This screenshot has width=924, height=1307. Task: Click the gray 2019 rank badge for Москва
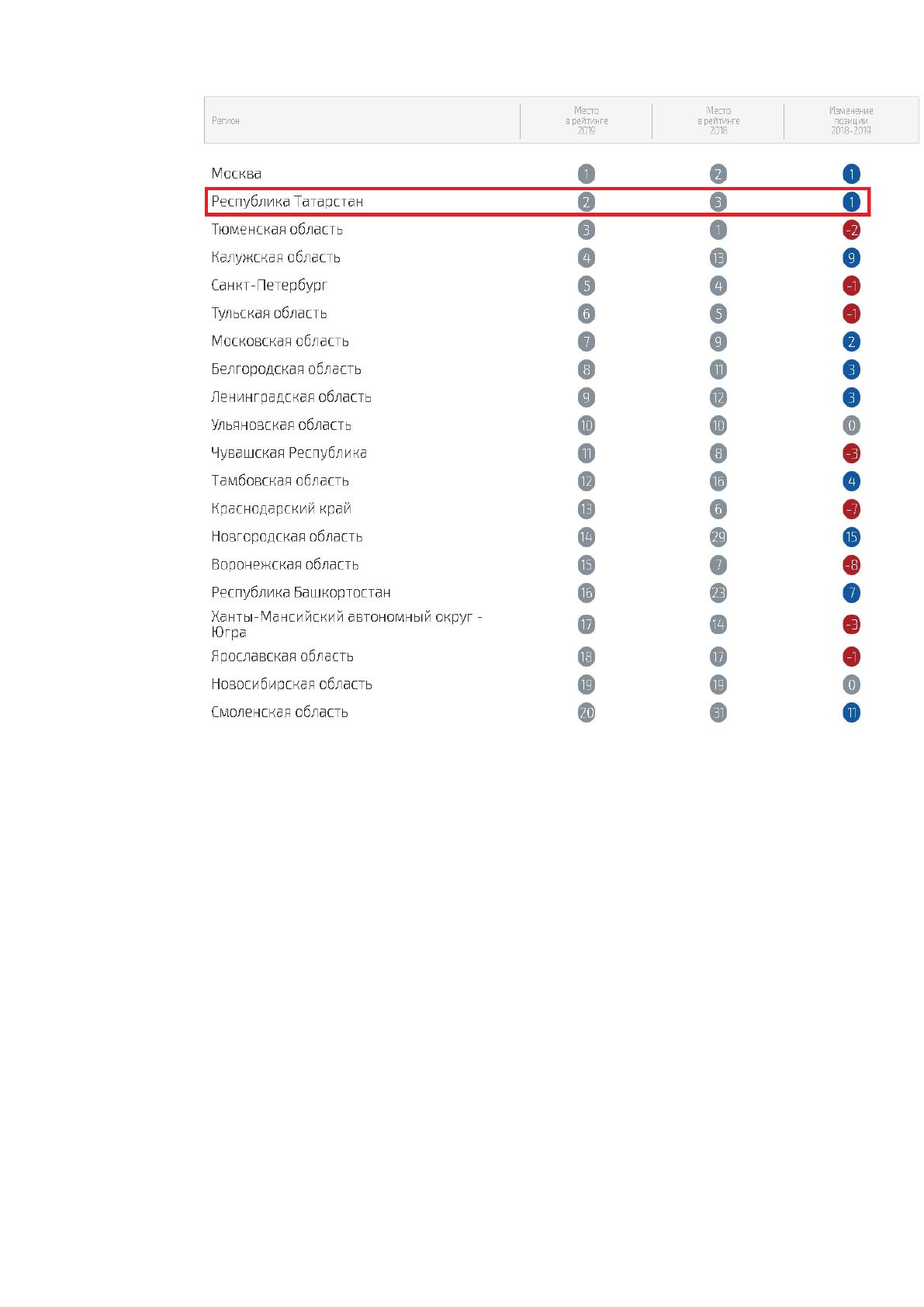587,174
